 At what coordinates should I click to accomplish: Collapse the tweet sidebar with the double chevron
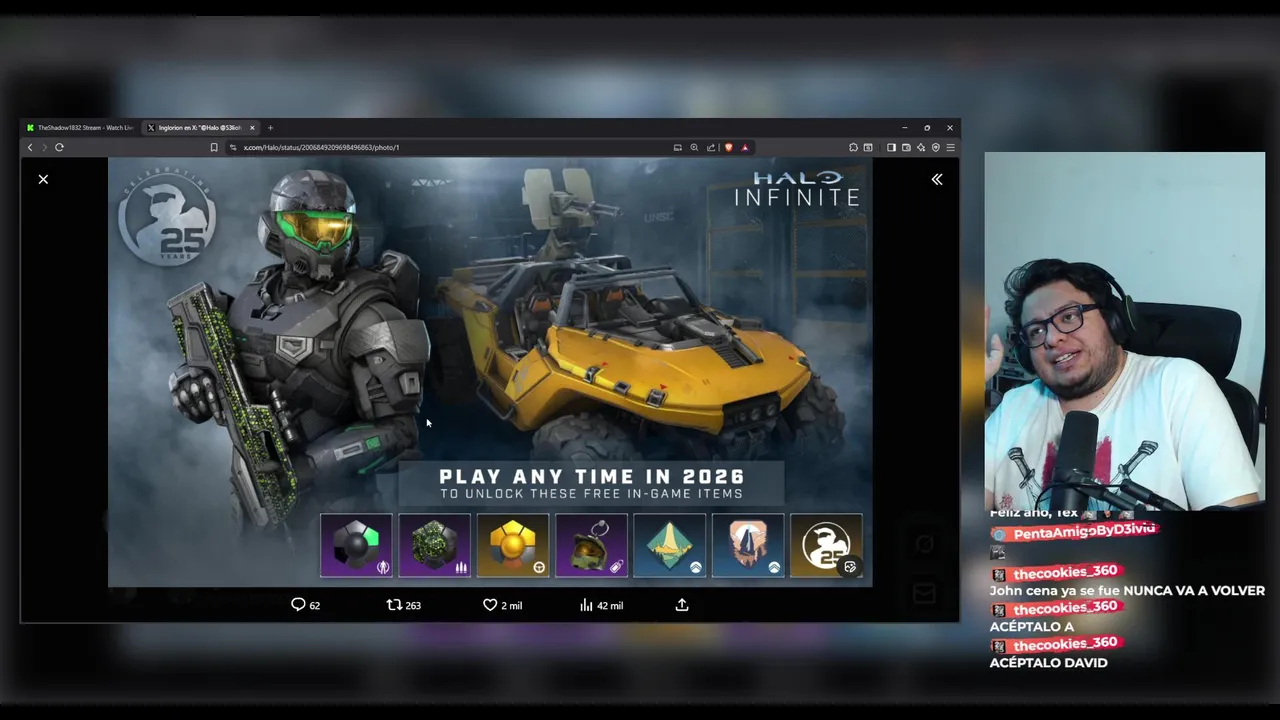click(x=937, y=179)
